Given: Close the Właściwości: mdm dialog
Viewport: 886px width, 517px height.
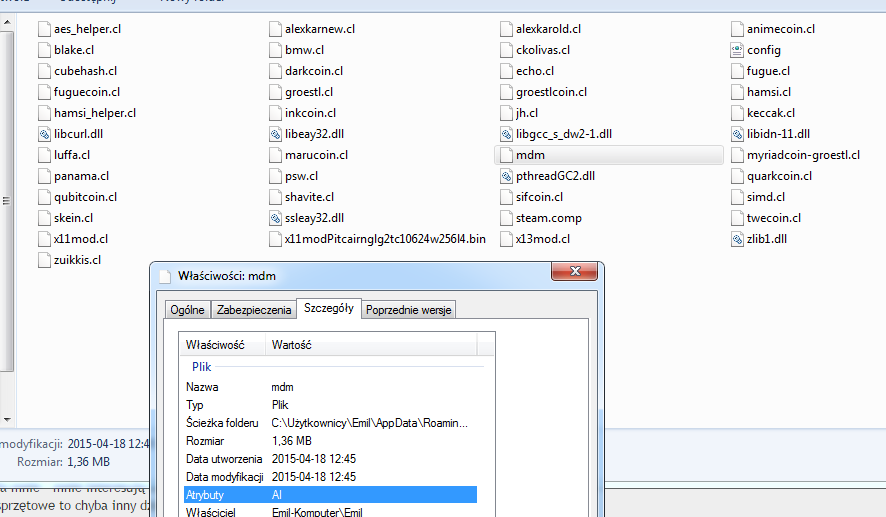Looking at the screenshot, I should coord(577,273).
